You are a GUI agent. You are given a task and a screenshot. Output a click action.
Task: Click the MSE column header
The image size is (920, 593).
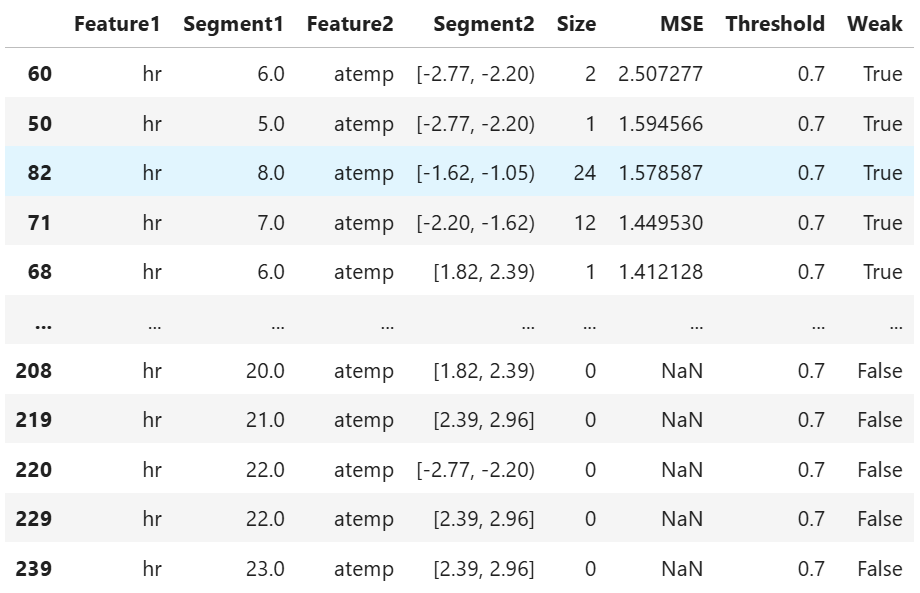[x=681, y=24]
